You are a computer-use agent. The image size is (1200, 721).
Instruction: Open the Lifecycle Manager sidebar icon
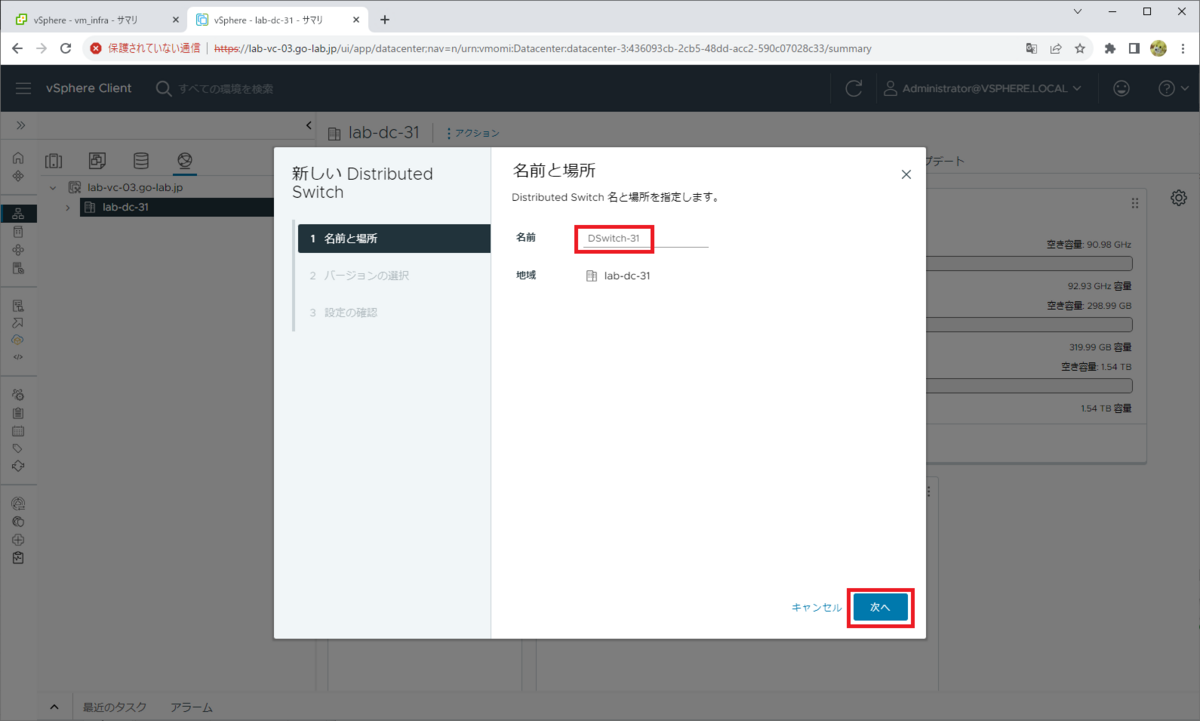pyautogui.click(x=18, y=466)
